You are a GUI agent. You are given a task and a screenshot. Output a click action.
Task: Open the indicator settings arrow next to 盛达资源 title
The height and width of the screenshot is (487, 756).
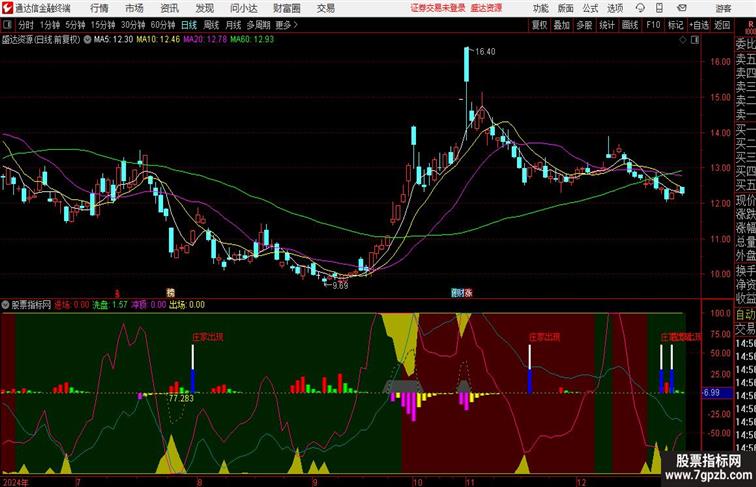tap(87, 40)
